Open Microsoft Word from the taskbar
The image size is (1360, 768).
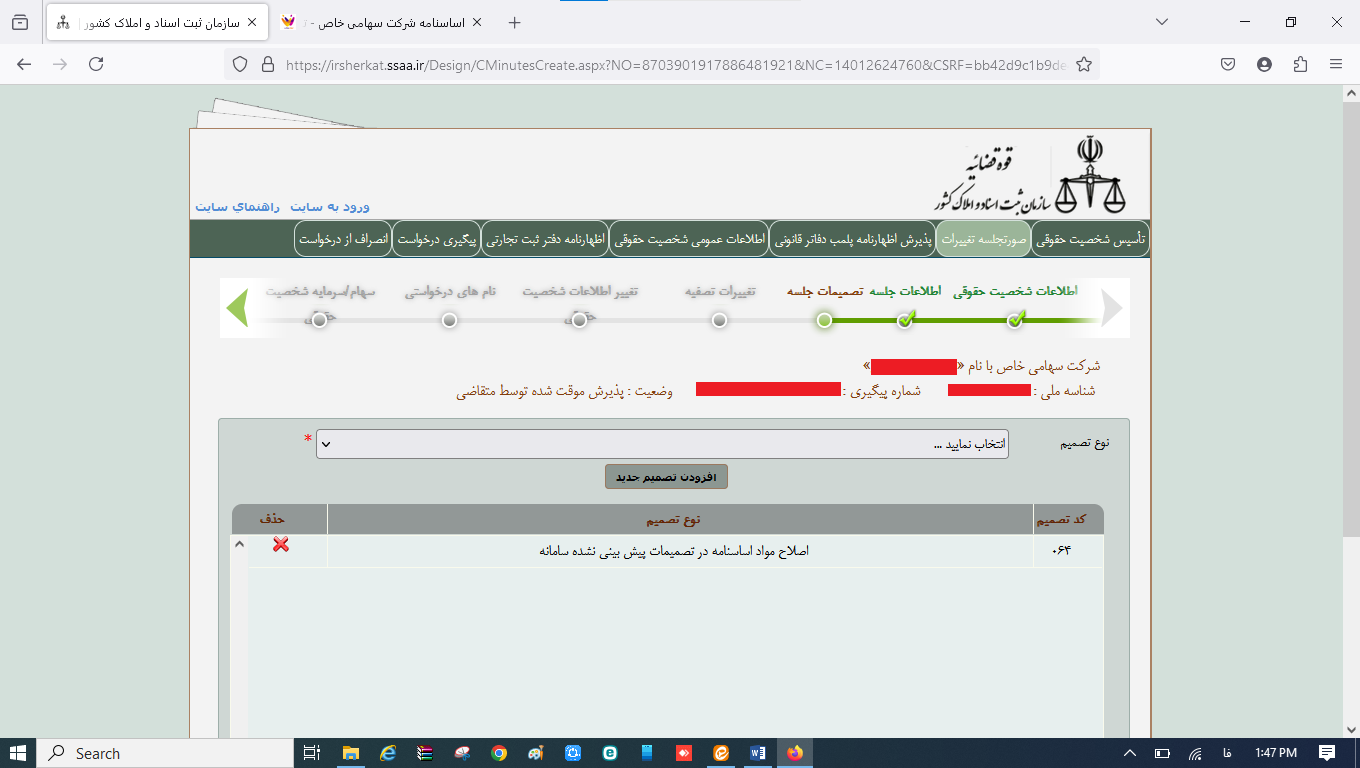tap(757, 753)
